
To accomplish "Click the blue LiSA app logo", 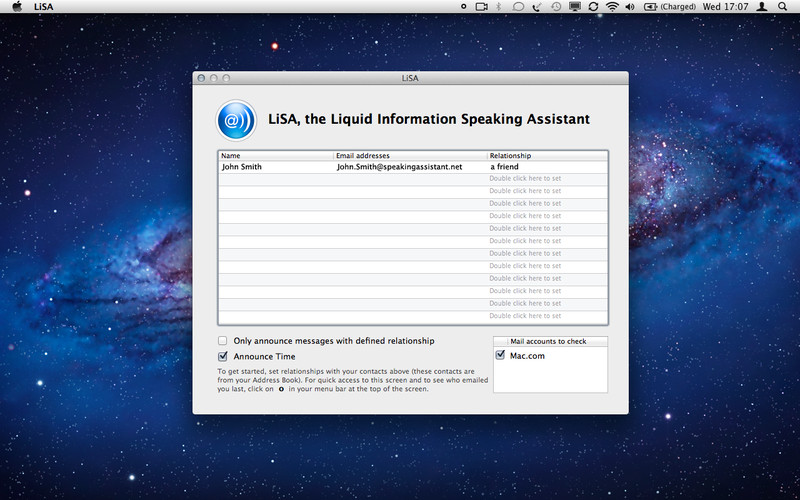I will point(236,120).
